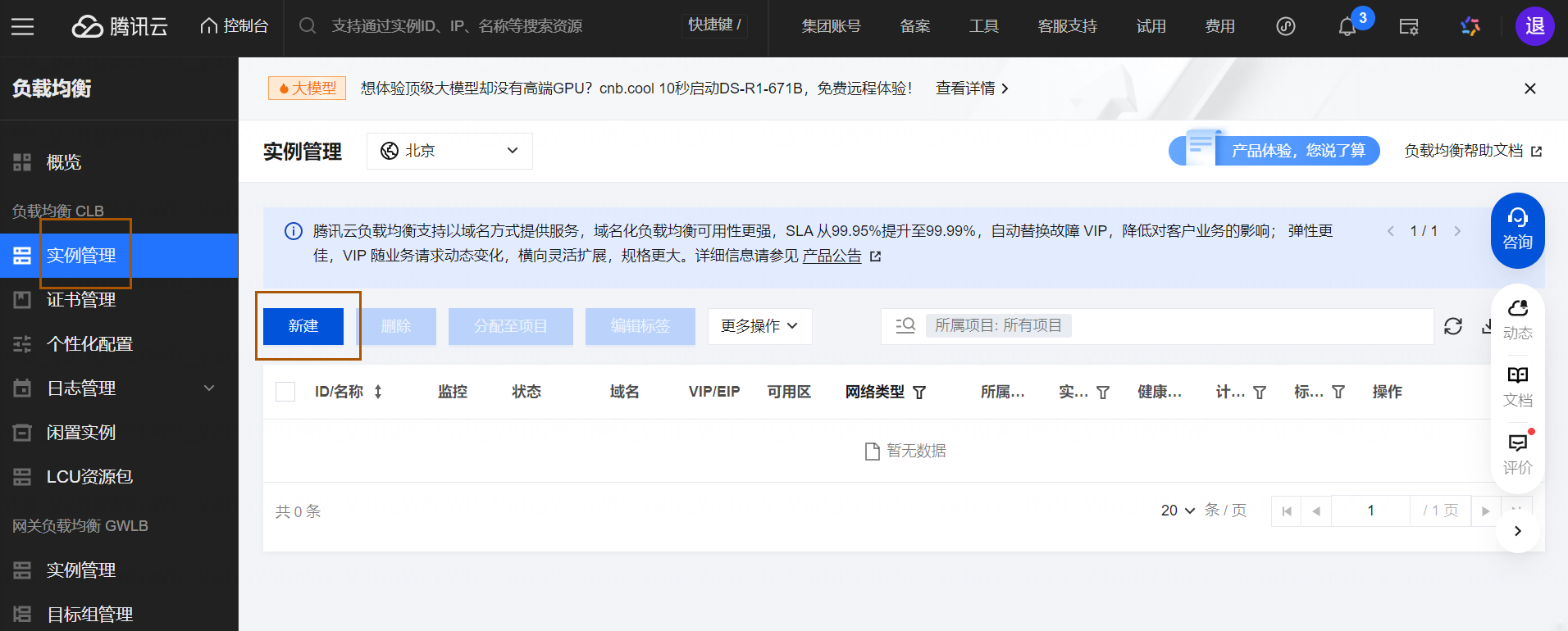
Task: Open the ICP filing (备案) menu
Action: coord(914,26)
